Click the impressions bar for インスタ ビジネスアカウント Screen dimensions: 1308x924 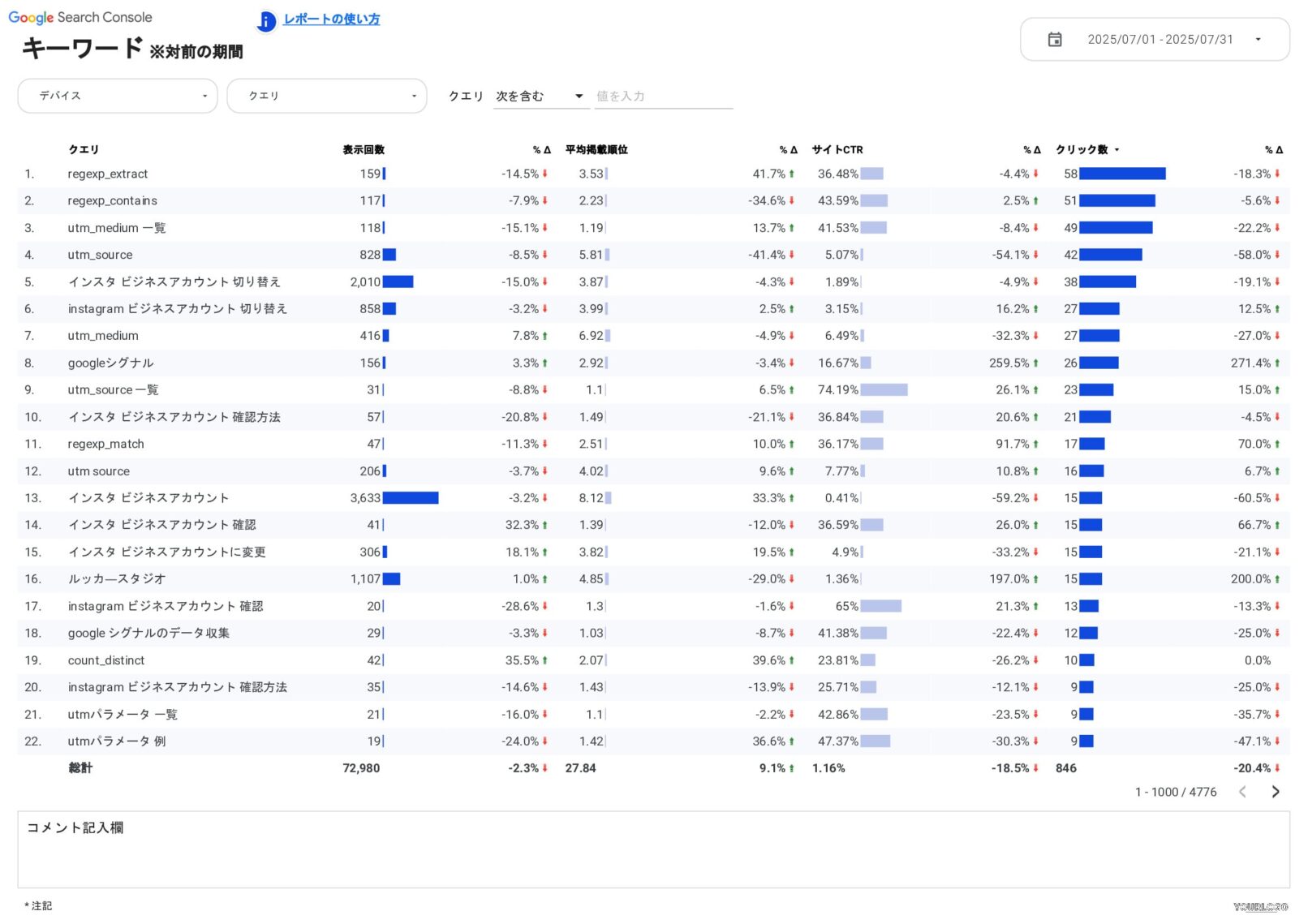coord(411,498)
